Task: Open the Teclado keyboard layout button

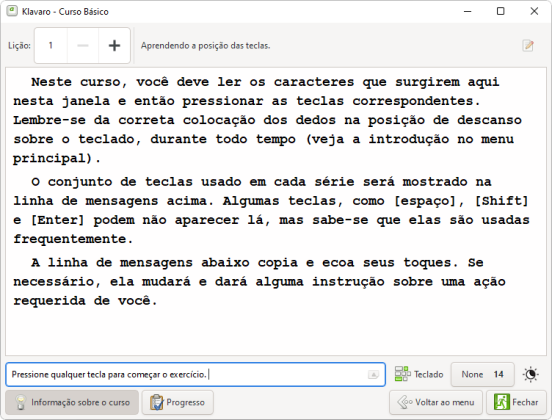Action: click(x=419, y=374)
